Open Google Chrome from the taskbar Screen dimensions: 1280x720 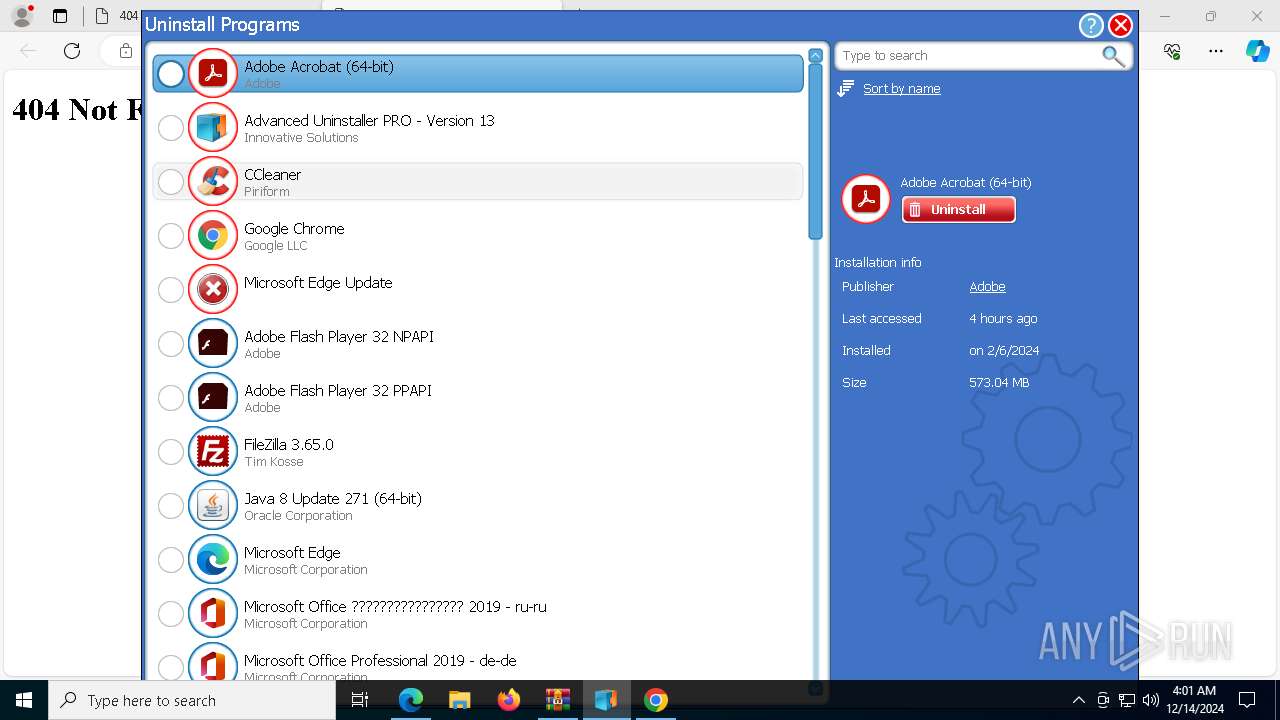coord(656,700)
